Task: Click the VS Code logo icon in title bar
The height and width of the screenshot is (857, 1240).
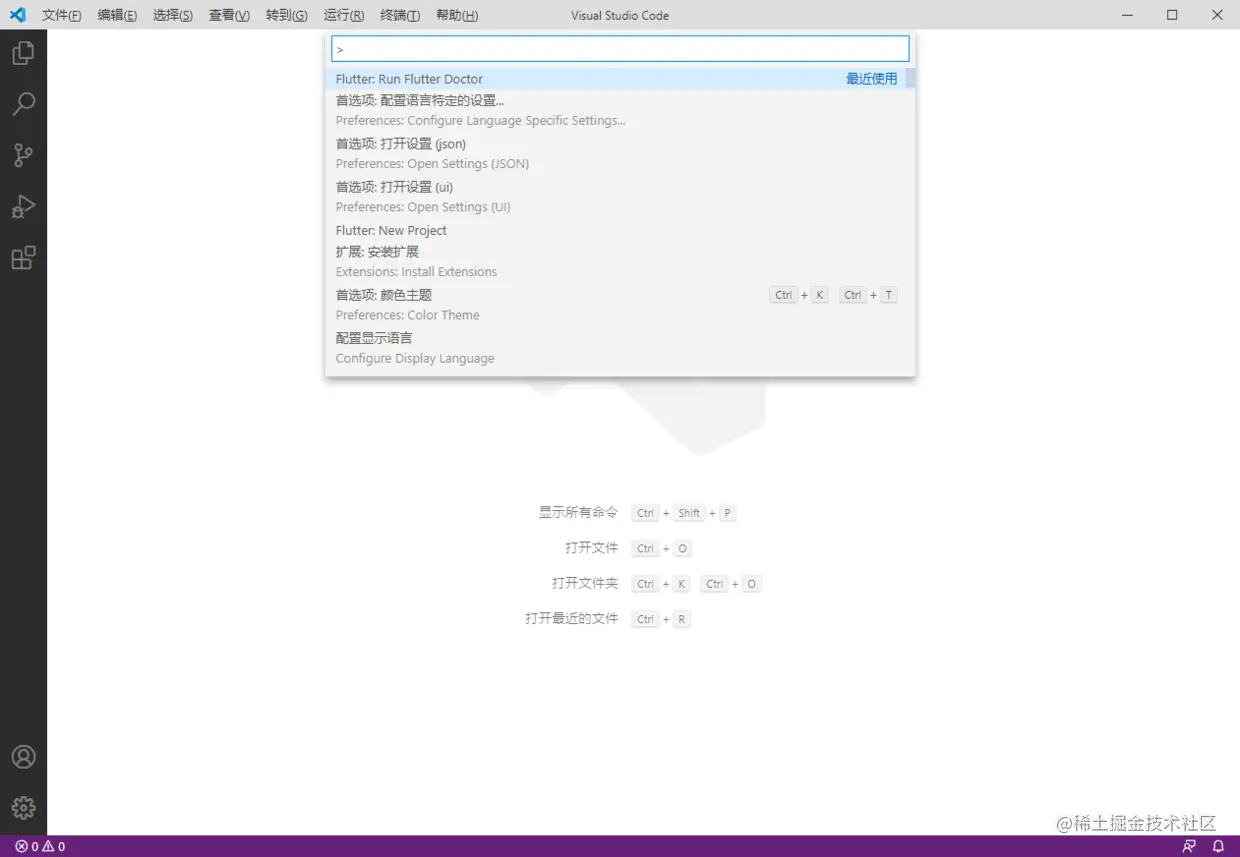Action: 17,15
